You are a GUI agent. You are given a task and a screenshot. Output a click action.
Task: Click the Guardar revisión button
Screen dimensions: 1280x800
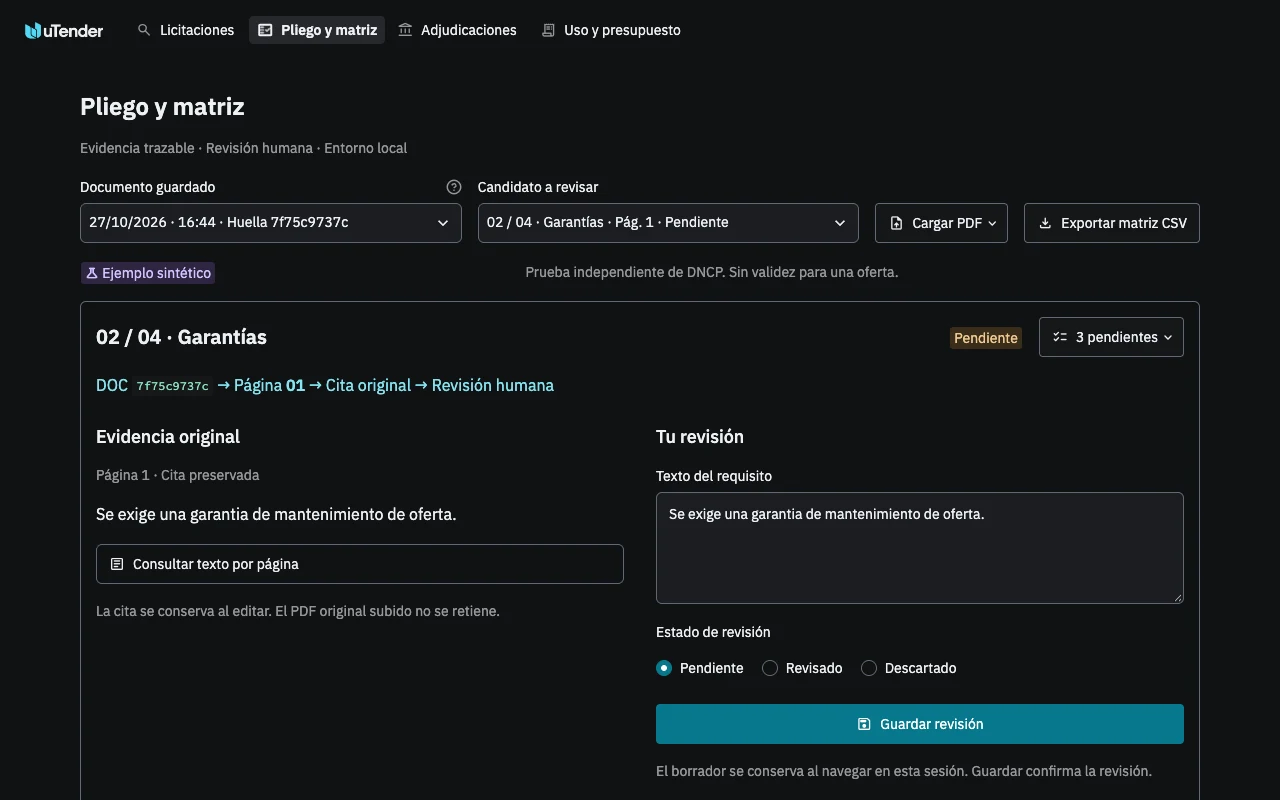click(x=920, y=724)
